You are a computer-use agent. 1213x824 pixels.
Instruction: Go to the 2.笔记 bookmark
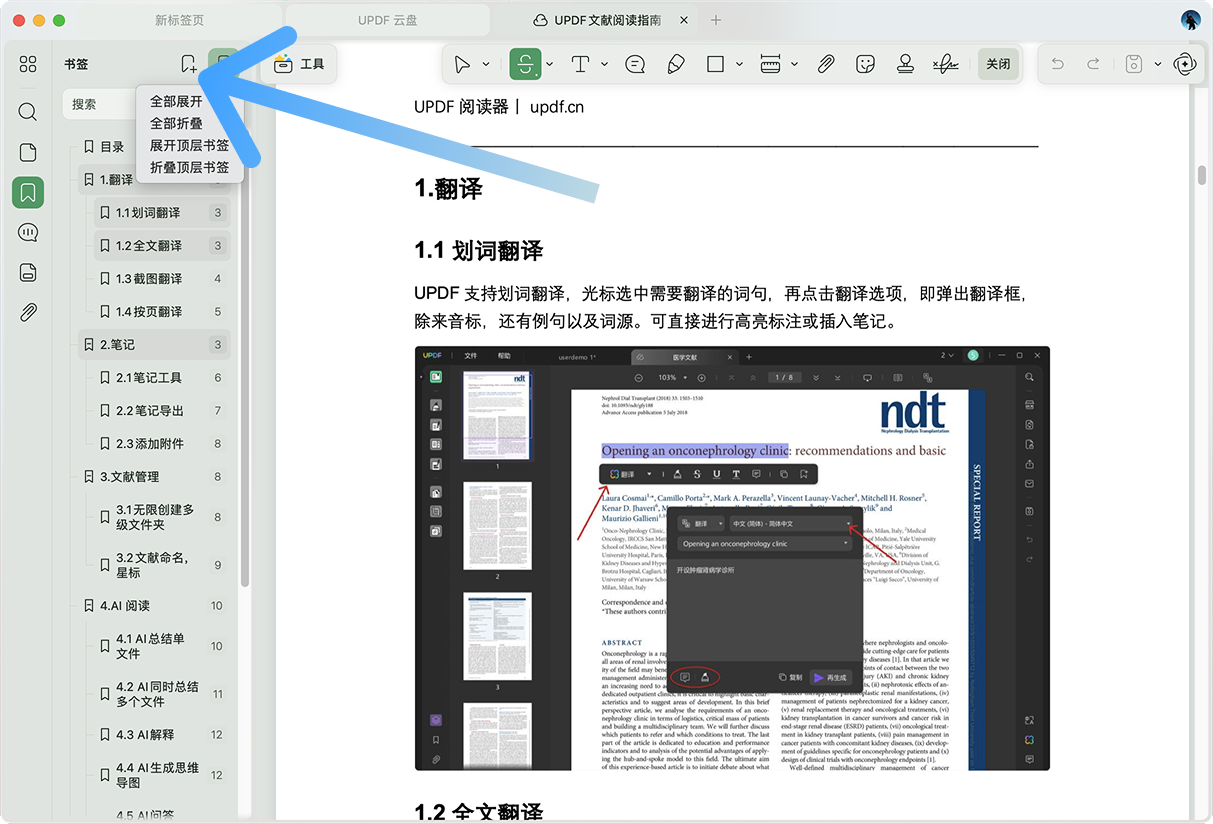pyautogui.click(x=155, y=345)
